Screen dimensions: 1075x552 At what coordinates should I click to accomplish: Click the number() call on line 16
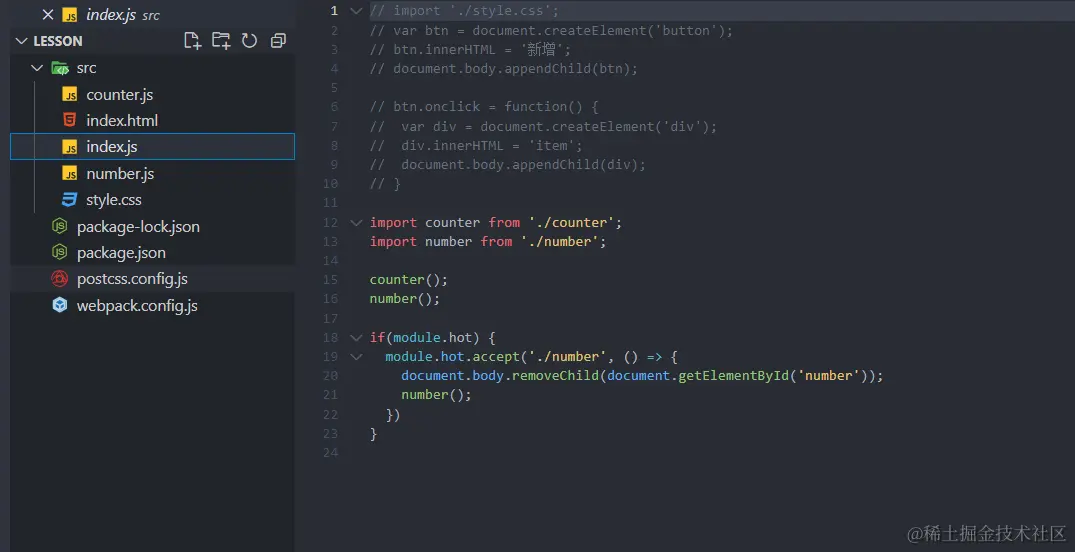pos(404,299)
